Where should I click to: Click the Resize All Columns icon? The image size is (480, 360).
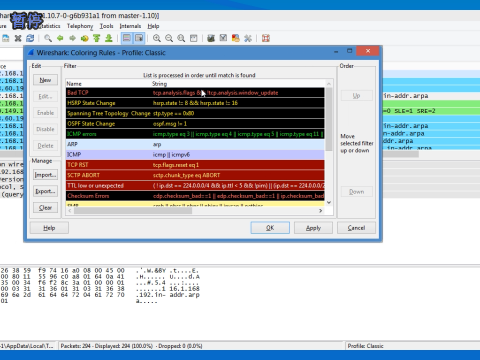(193, 38)
